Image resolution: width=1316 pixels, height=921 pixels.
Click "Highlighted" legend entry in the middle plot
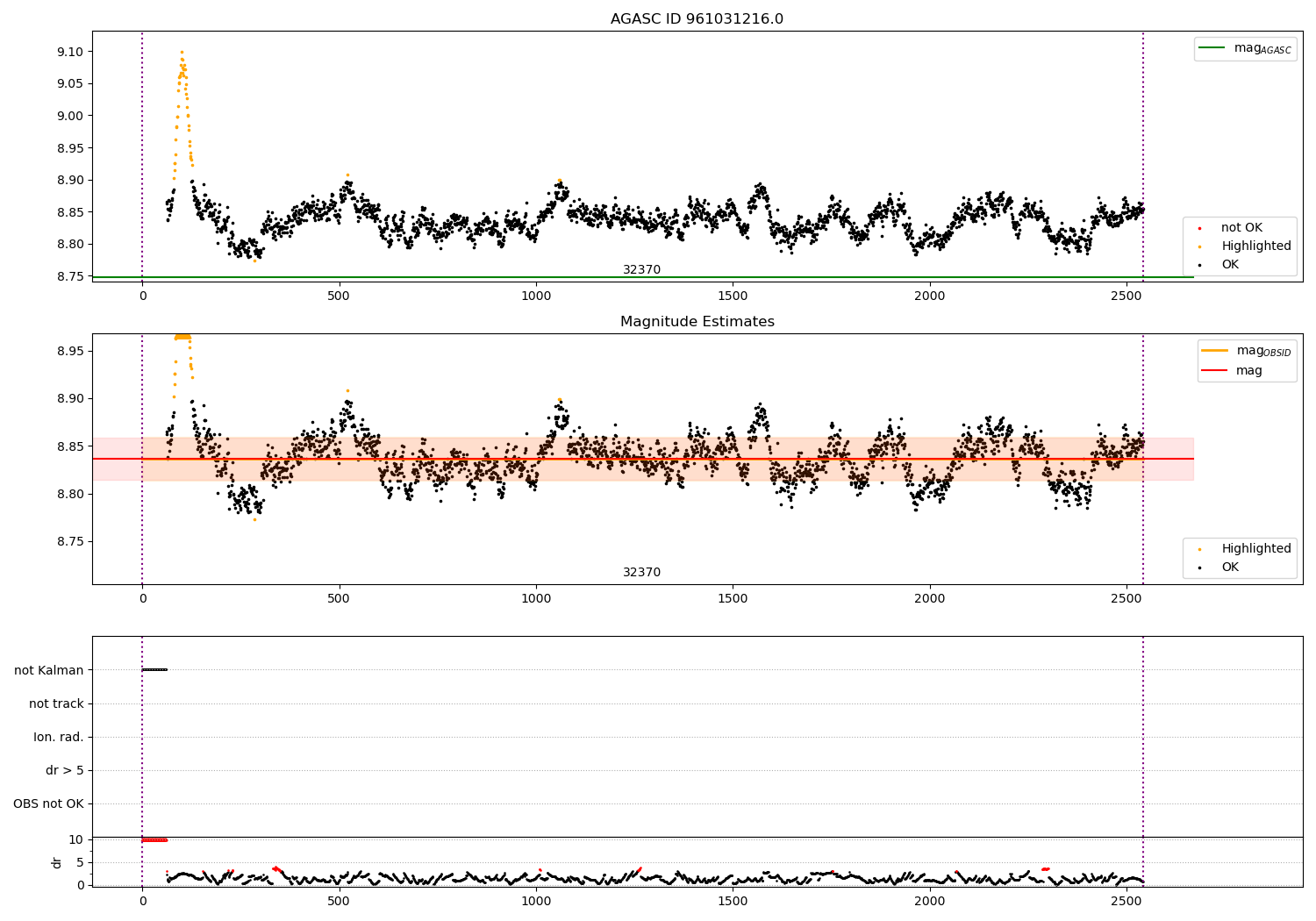(1256, 548)
